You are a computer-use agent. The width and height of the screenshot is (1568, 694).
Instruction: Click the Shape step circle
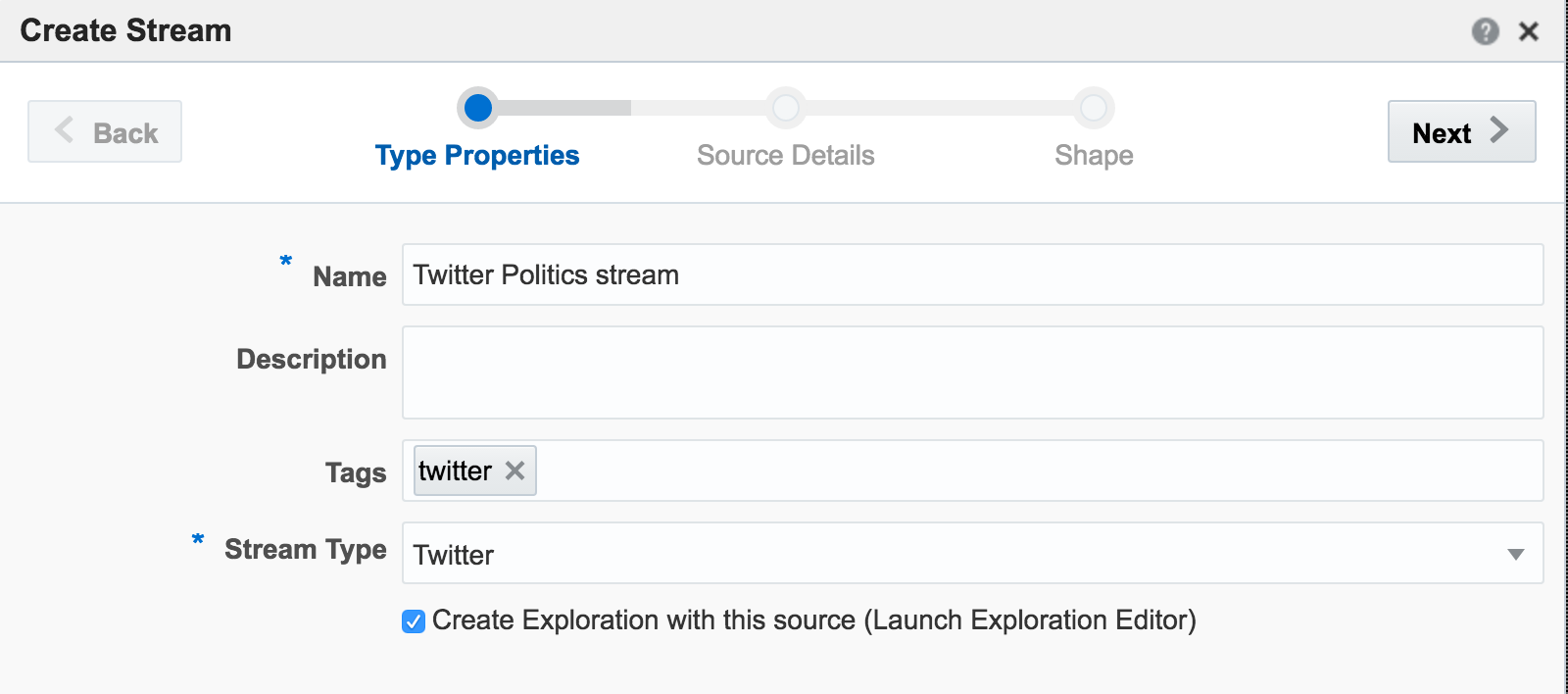(1093, 108)
